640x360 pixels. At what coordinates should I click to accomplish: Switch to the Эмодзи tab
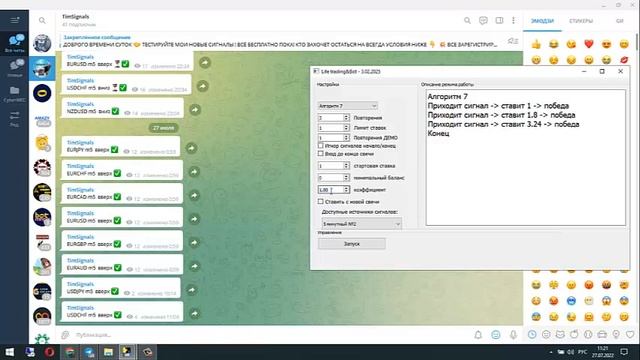[542, 21]
